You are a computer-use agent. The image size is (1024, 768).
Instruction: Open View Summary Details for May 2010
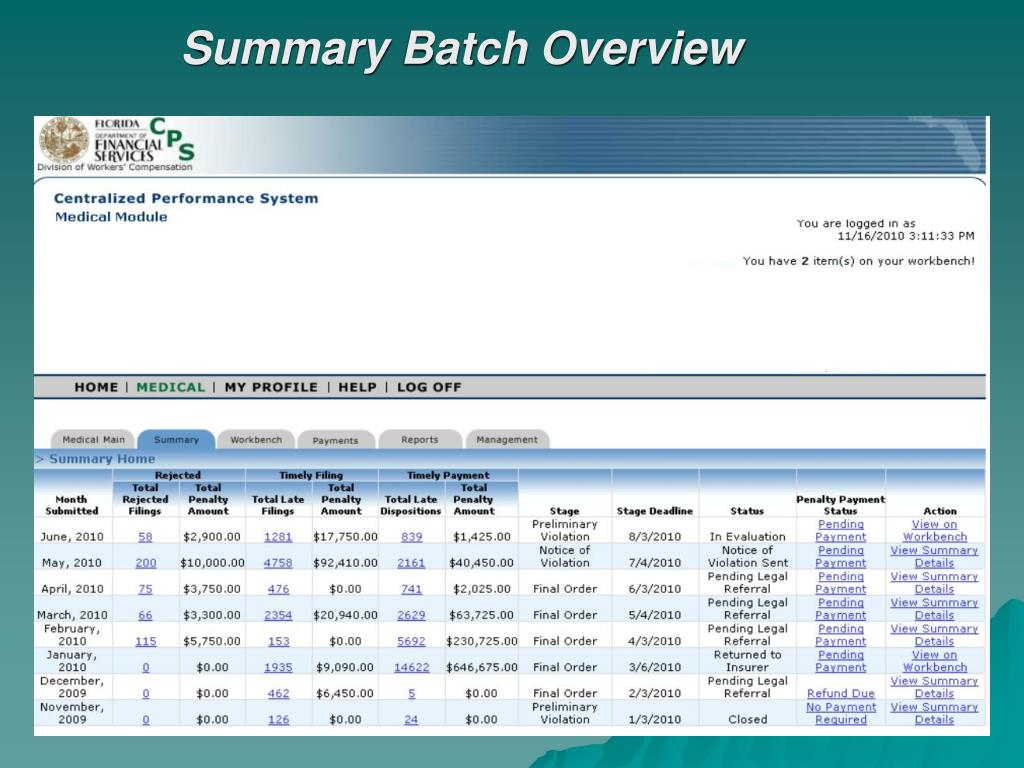[x=935, y=556]
